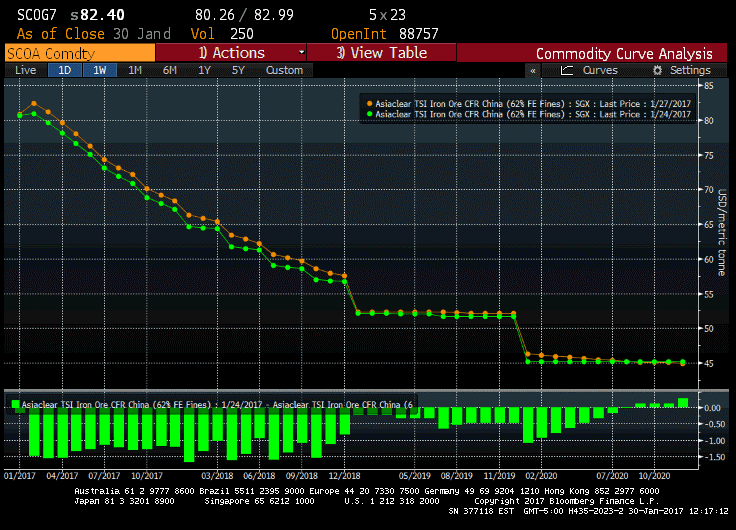Collapse panel with the double chevron button
736x530 pixels.
[533, 71]
